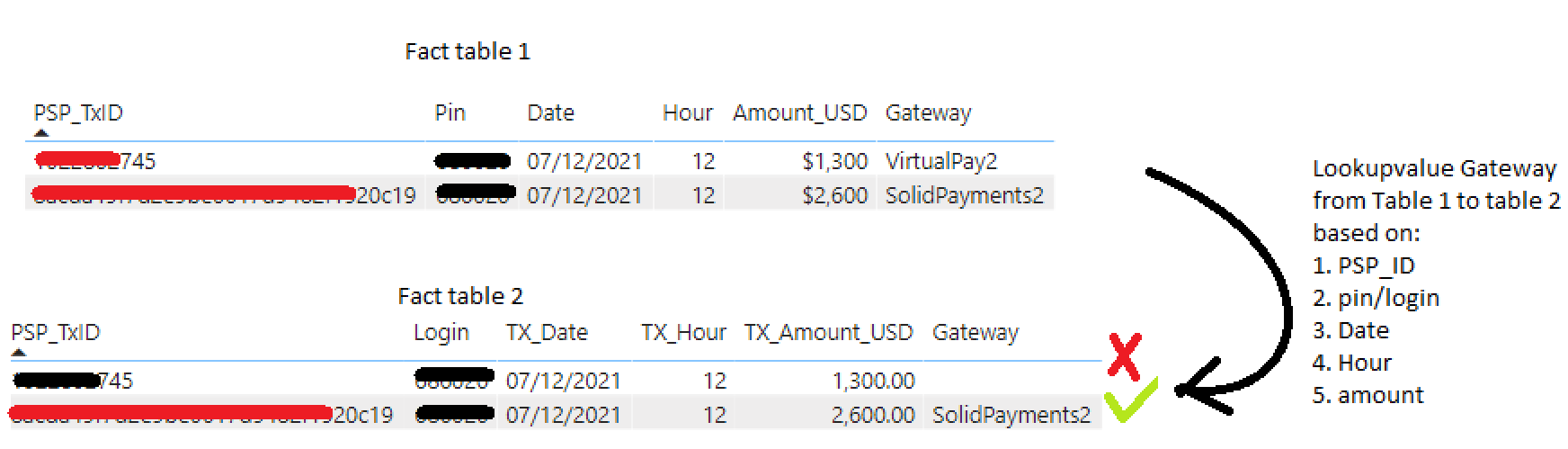Image resolution: width=1568 pixels, height=449 pixels.
Task: Select the Pin column header
Action: pos(450,112)
